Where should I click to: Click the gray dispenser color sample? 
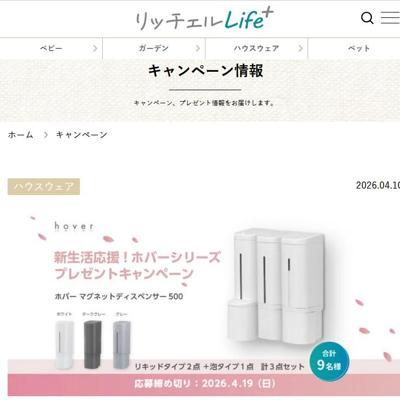[121, 344]
